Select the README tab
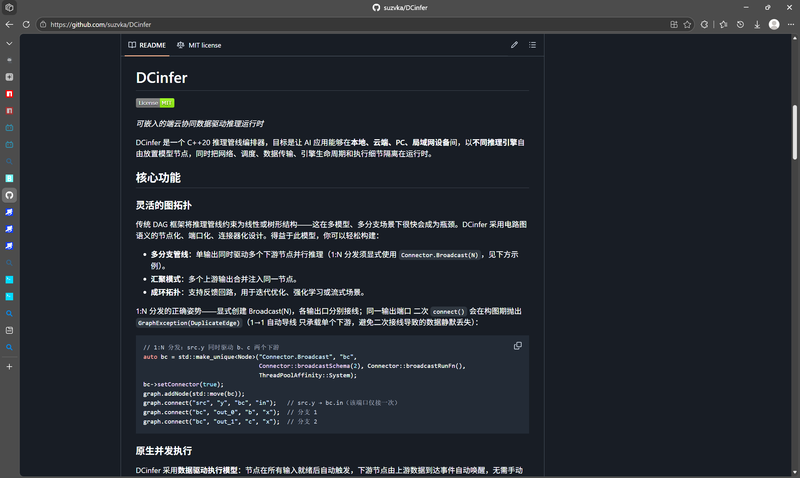 pos(147,45)
